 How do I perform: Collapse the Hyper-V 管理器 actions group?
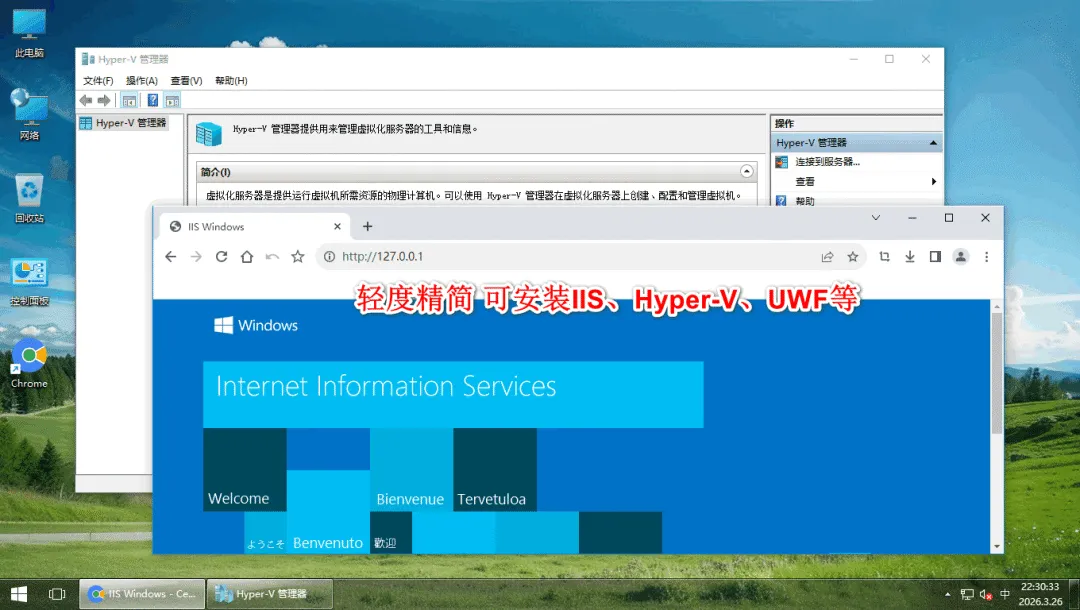933,143
